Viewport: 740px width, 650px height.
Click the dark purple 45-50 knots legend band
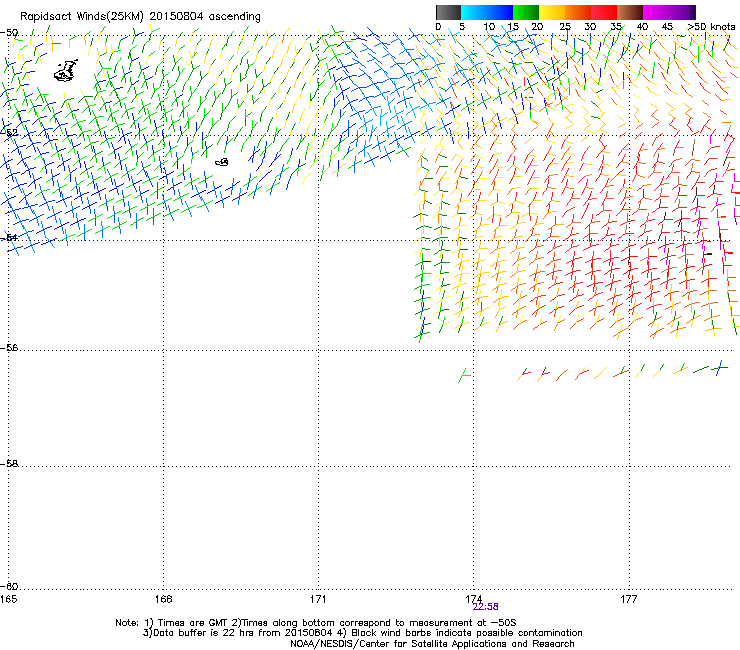[682, 12]
